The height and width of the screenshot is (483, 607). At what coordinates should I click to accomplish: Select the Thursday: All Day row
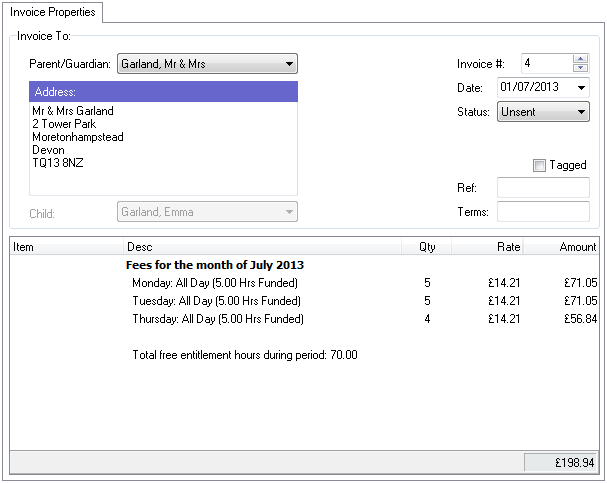click(x=304, y=319)
